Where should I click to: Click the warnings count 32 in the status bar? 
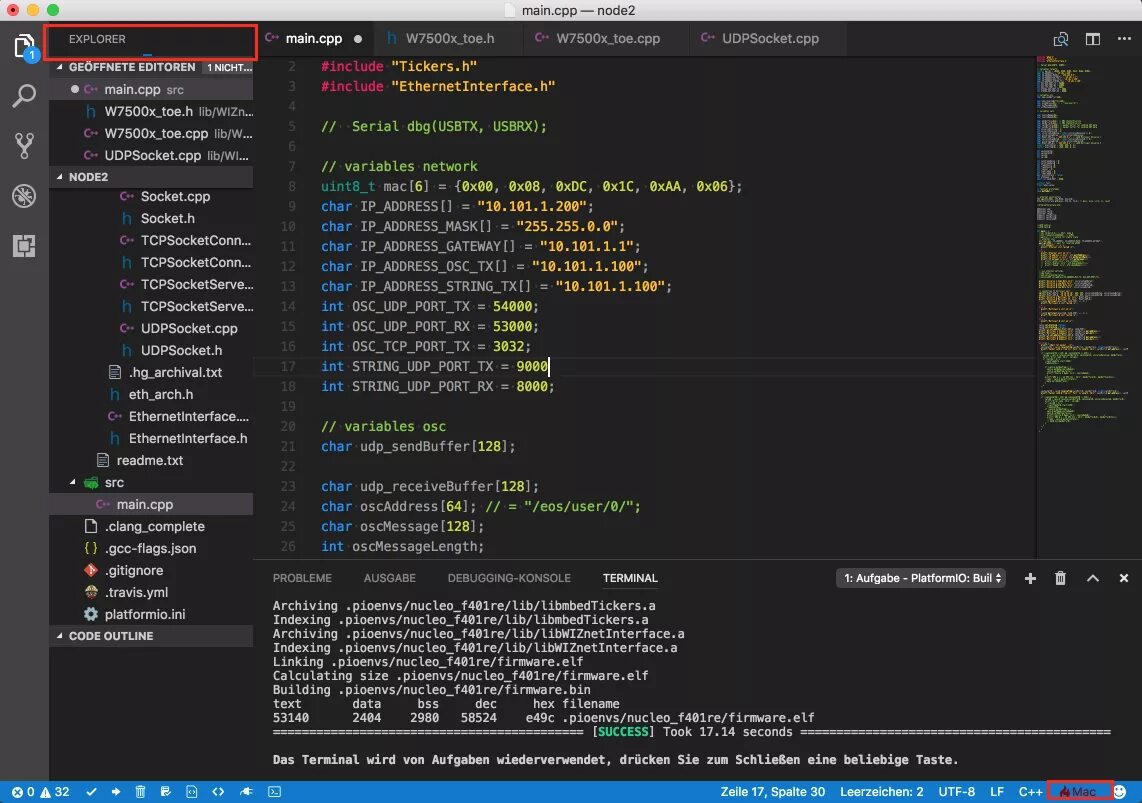55,791
